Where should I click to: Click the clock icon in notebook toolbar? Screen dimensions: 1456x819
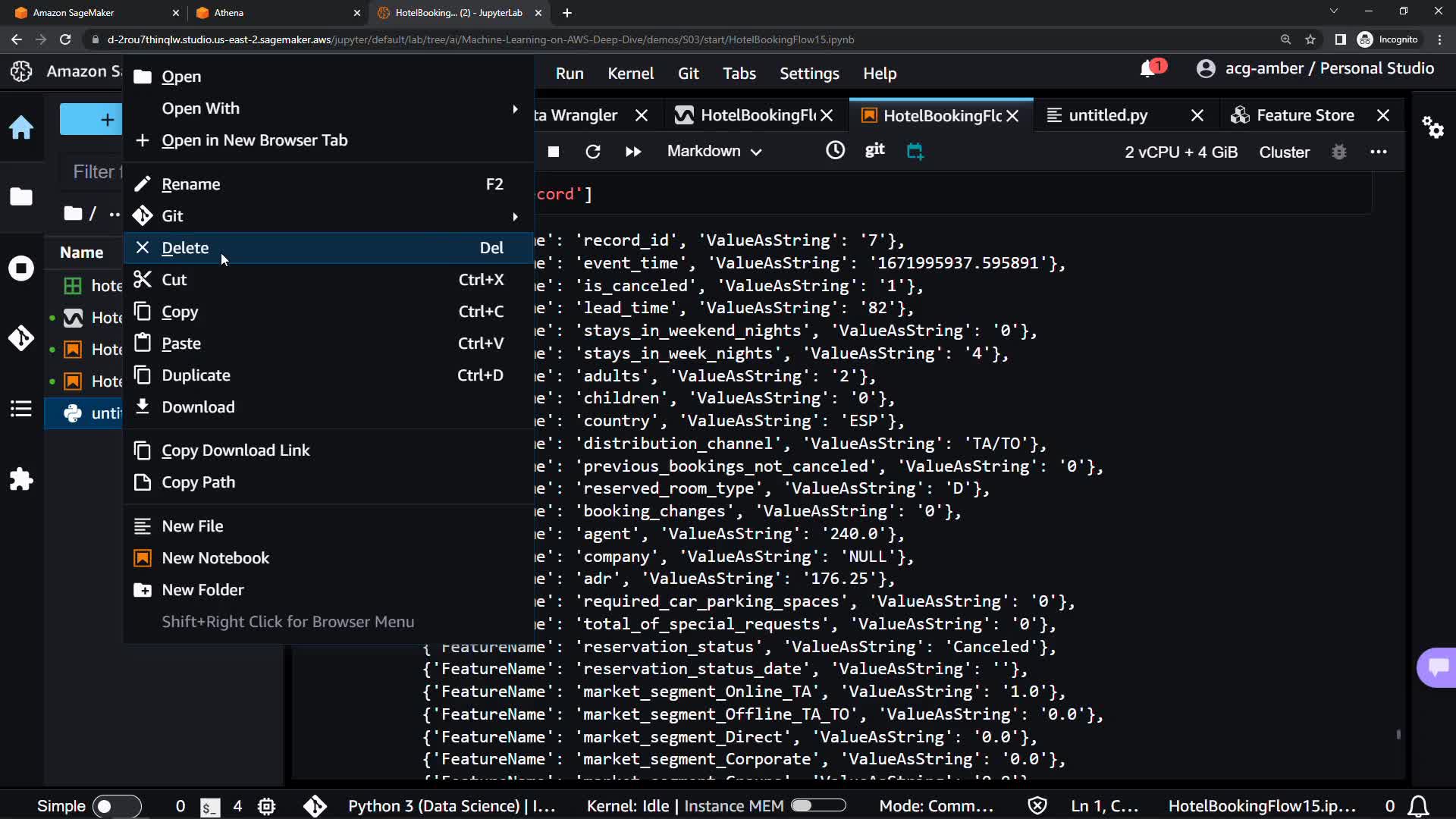click(835, 151)
